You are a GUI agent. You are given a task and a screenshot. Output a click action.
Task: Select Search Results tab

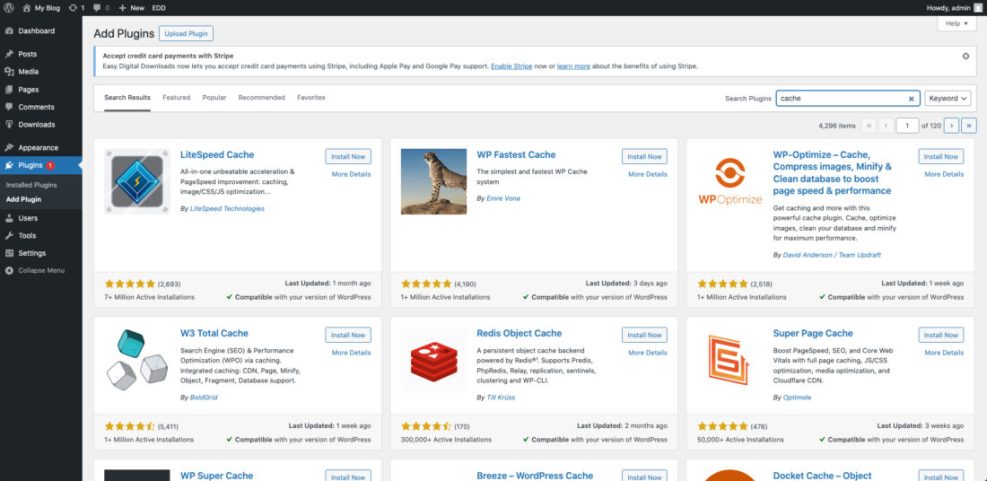click(127, 98)
